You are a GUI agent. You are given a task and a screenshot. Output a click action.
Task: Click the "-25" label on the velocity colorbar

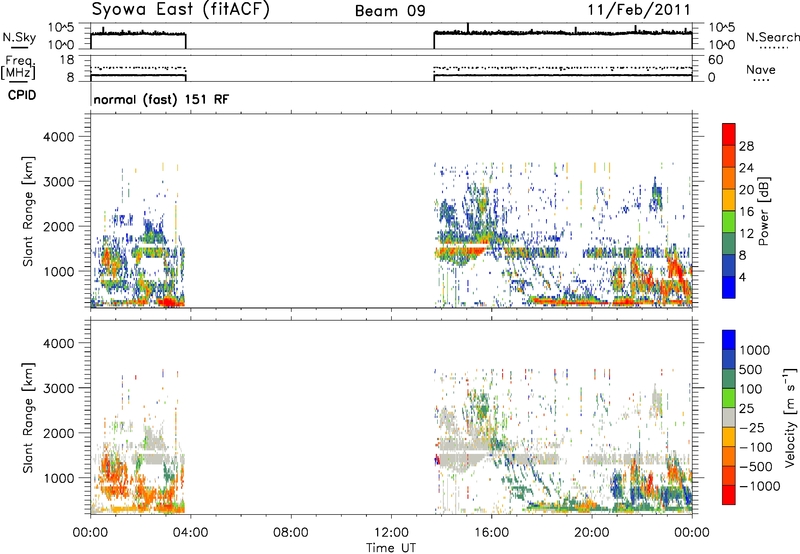pos(752,428)
